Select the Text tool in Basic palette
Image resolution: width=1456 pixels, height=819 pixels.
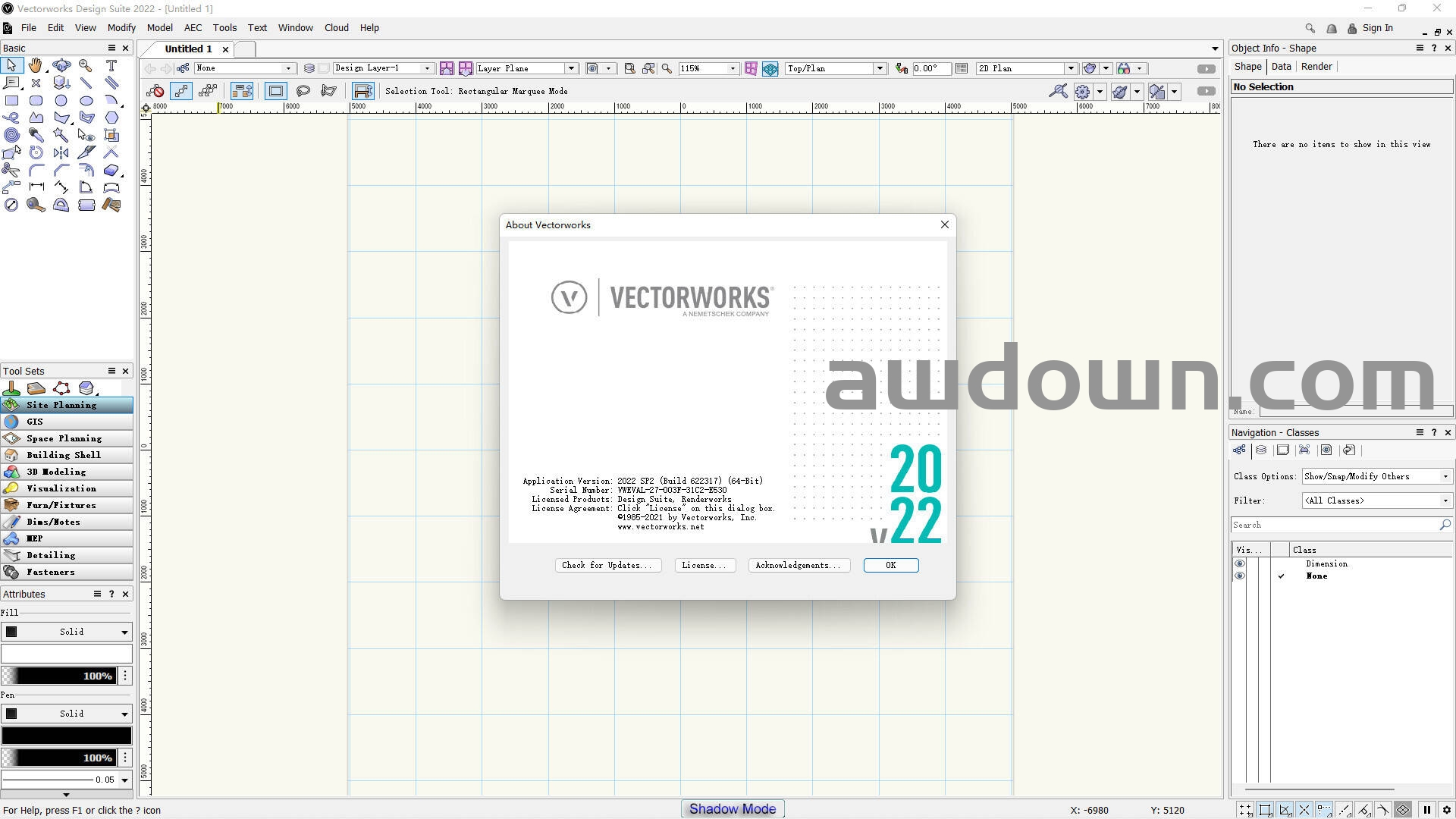pyautogui.click(x=111, y=66)
